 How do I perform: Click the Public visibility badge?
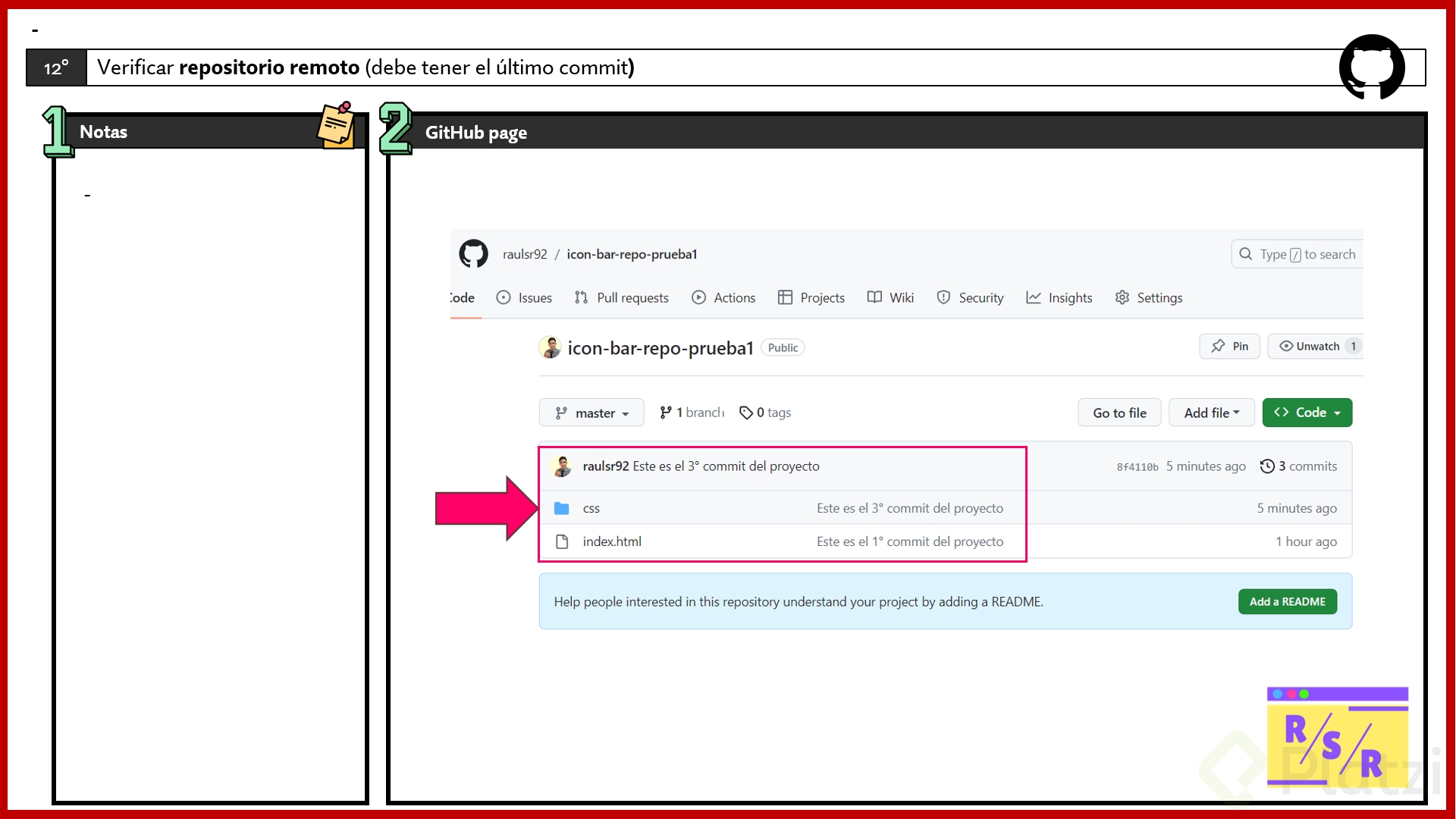coord(783,347)
